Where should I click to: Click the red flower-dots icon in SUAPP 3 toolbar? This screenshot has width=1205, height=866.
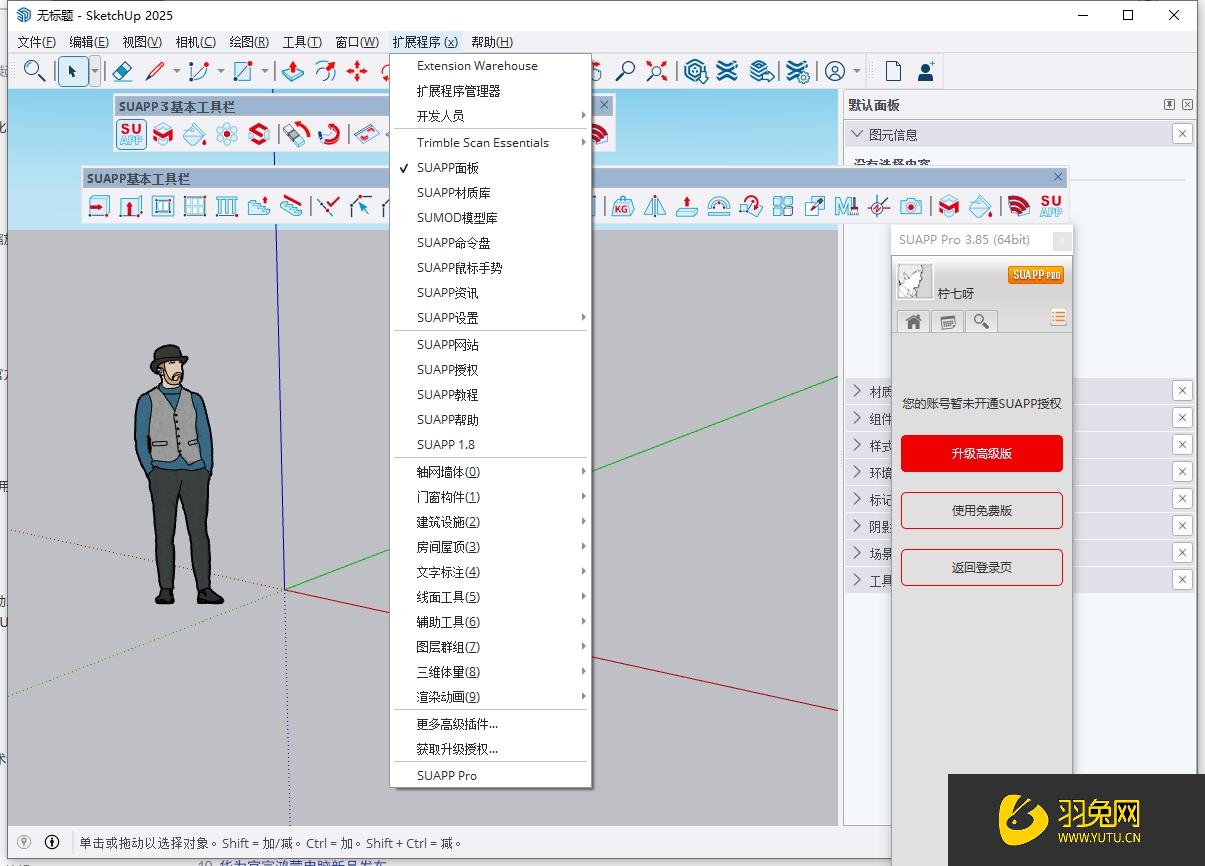[x=227, y=134]
